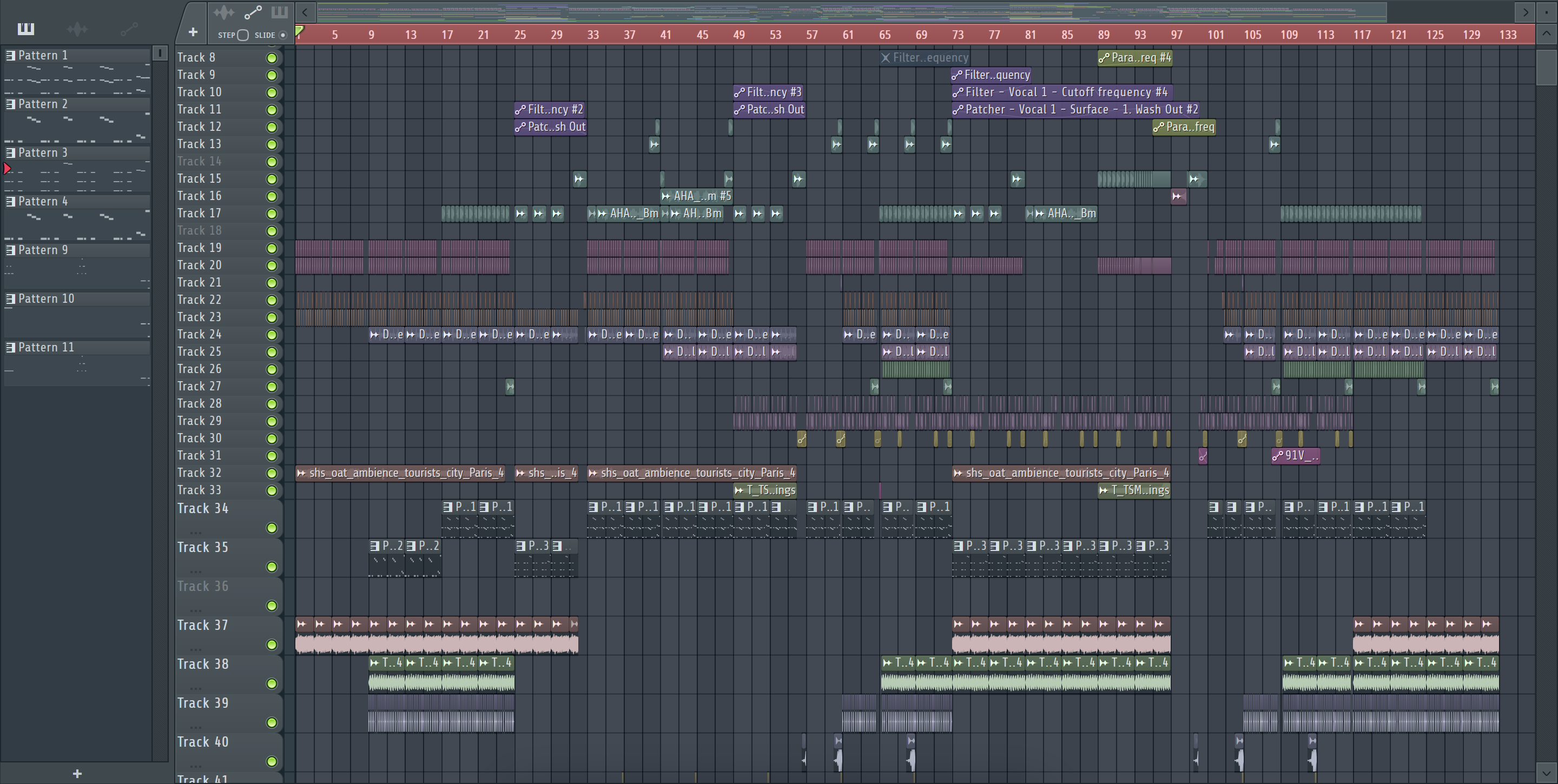Image resolution: width=1558 pixels, height=784 pixels.
Task: Mute Track 34 with its green LED
Action: (272, 528)
